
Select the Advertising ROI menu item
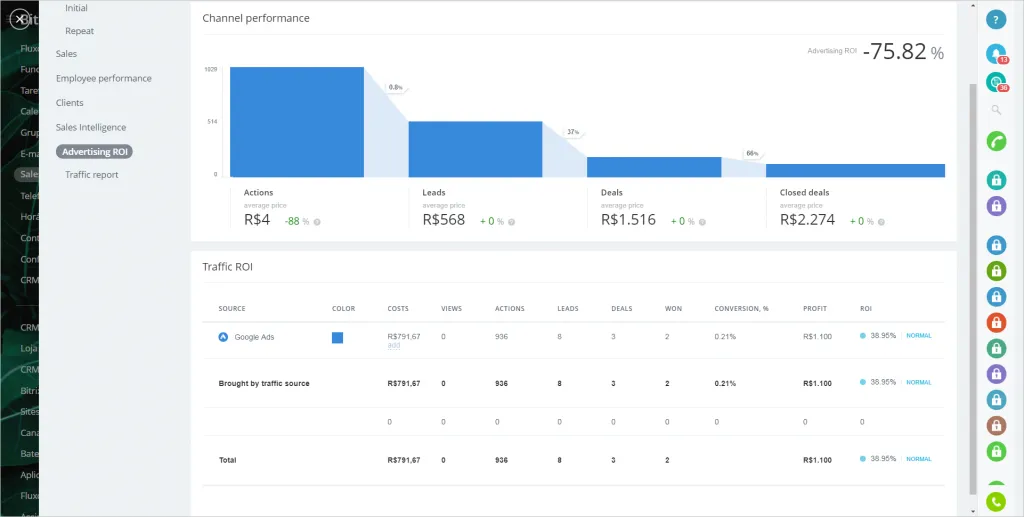[95, 151]
